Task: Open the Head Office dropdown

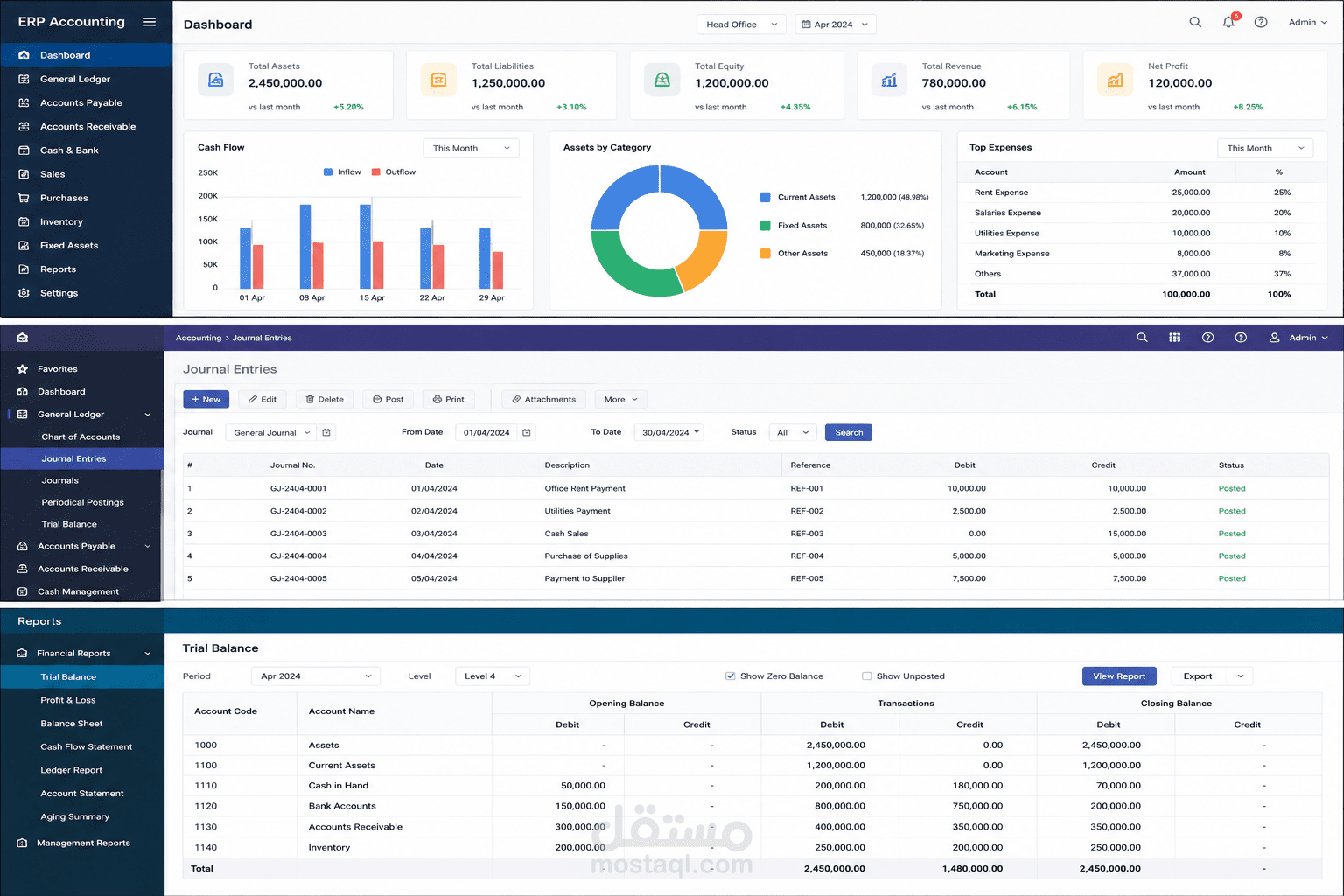Action: 741,24
